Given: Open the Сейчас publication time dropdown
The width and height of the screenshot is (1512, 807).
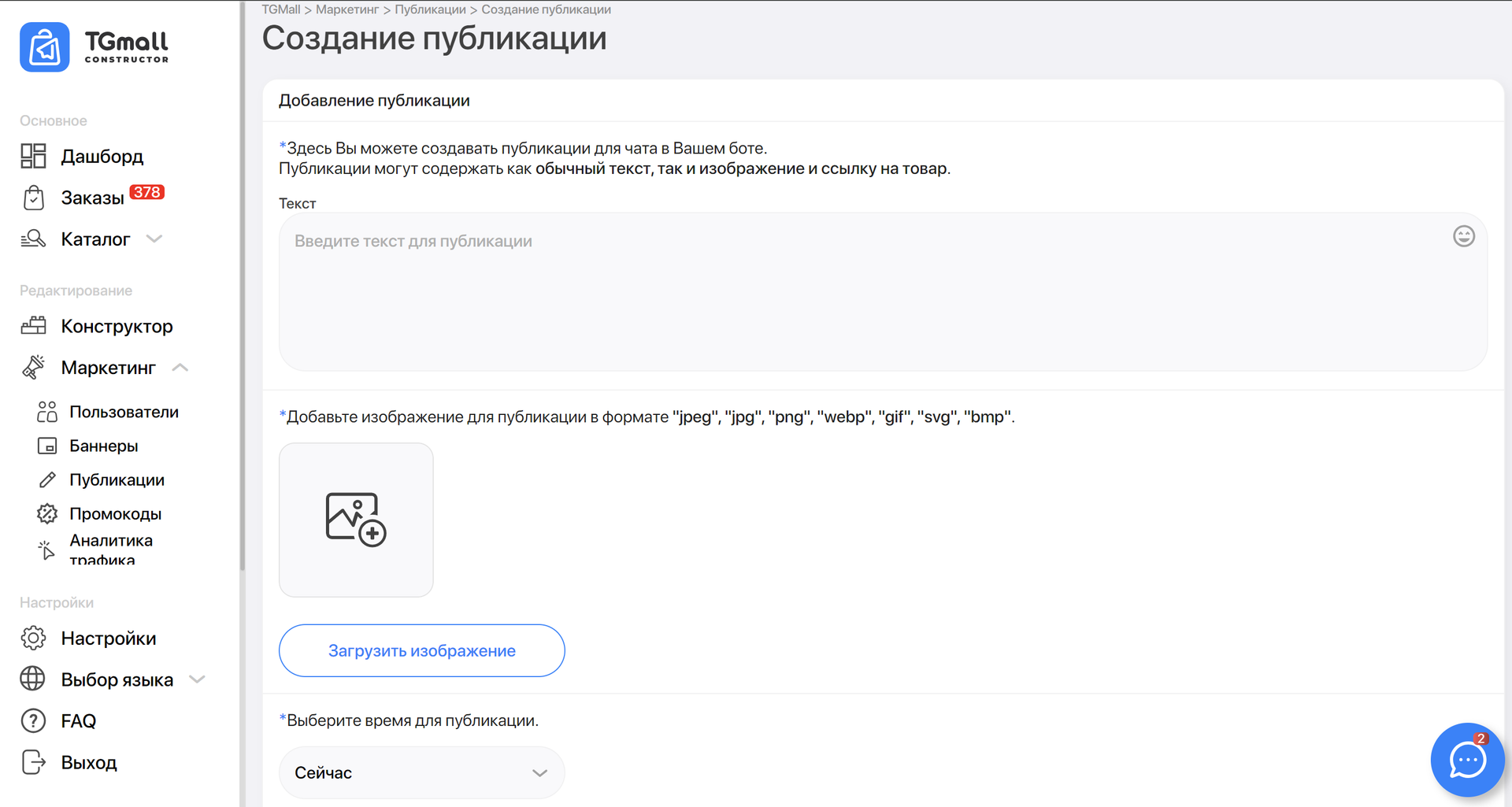Looking at the screenshot, I should pos(421,772).
